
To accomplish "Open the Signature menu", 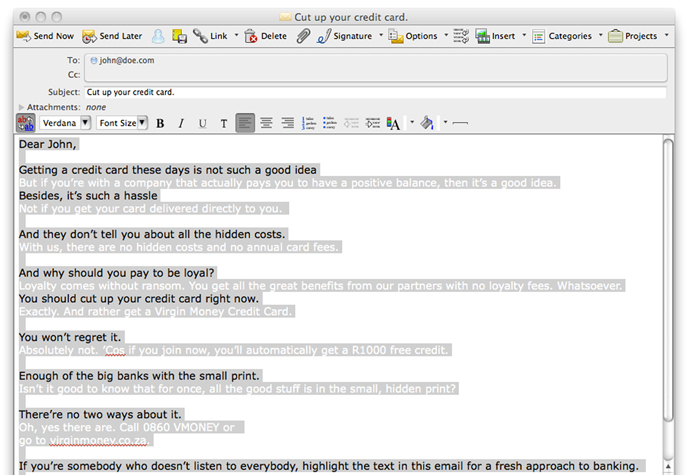I will coord(350,36).
